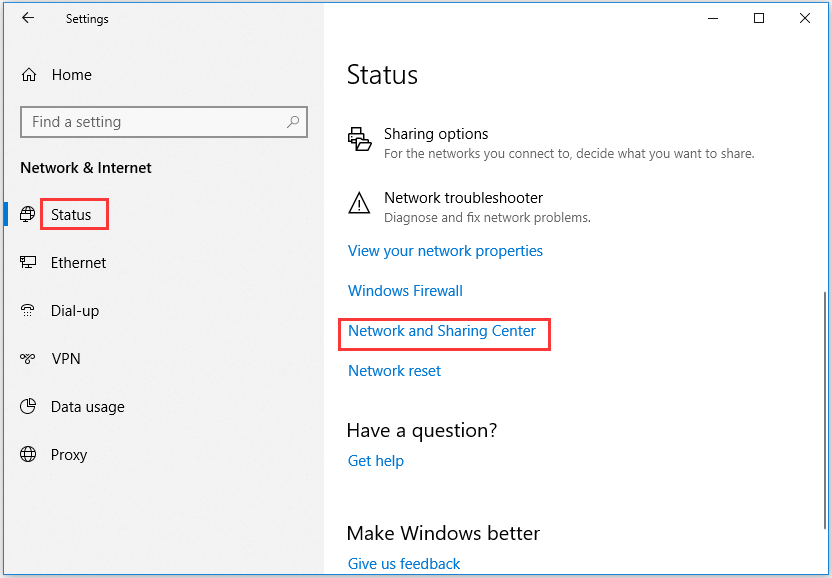832x578 pixels.
Task: Open the Ethernet section
Action: 79,263
